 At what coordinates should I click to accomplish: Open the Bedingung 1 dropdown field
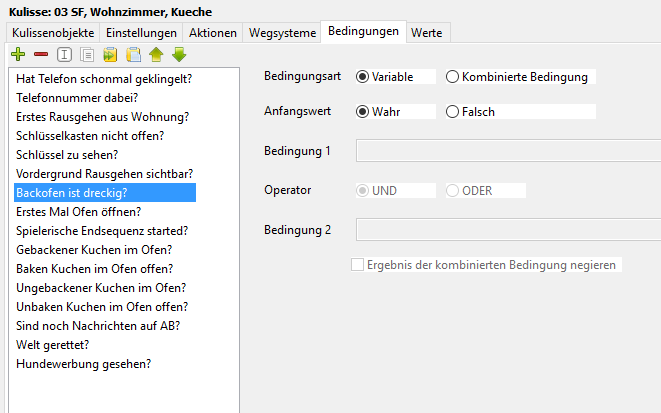pyautogui.click(x=508, y=150)
